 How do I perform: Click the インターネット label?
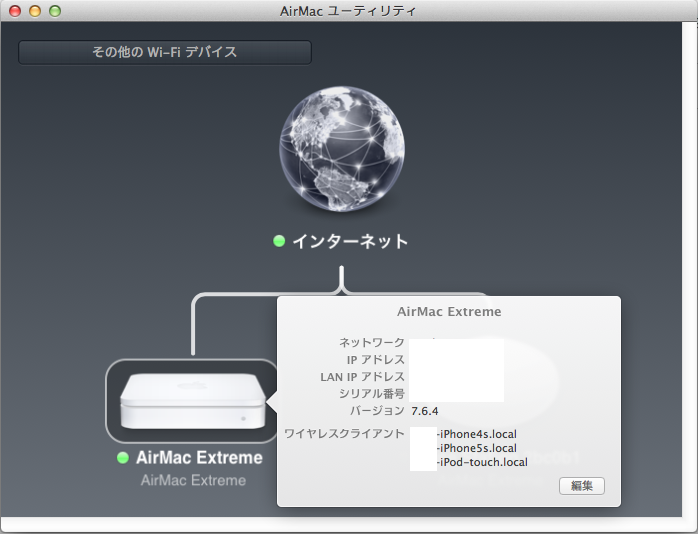(350, 241)
